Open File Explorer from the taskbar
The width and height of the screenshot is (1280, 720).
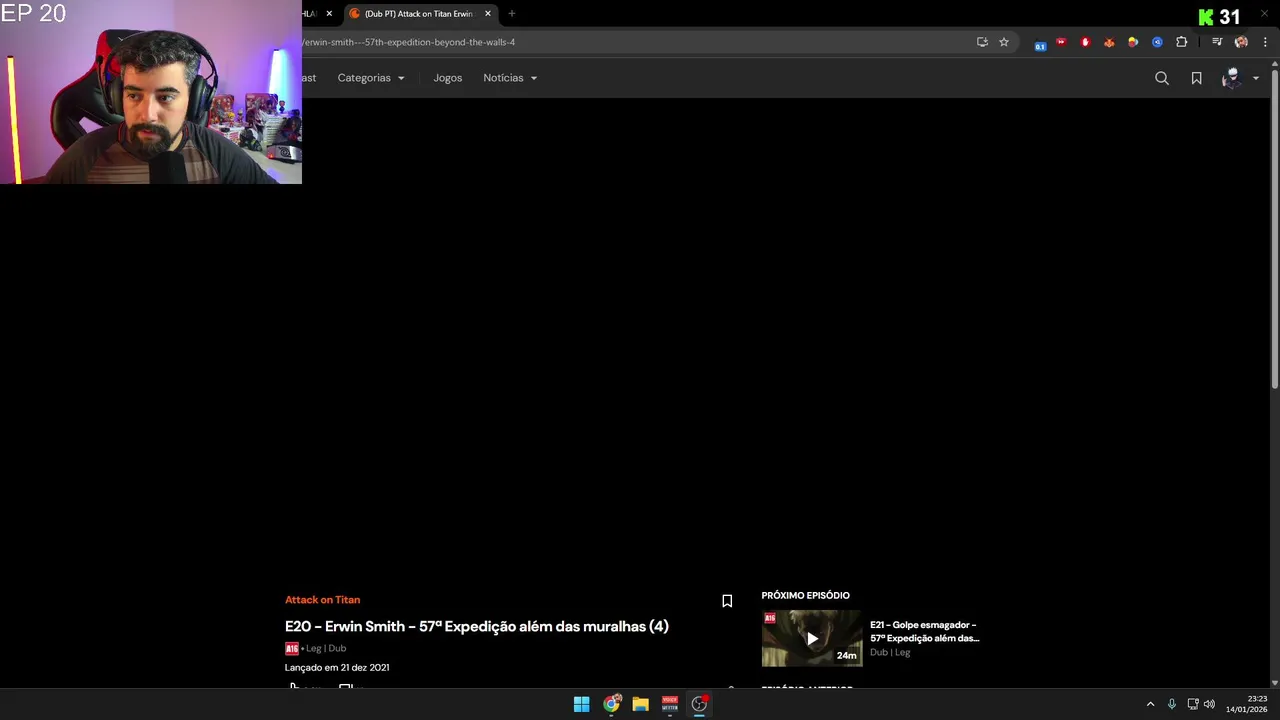click(640, 704)
